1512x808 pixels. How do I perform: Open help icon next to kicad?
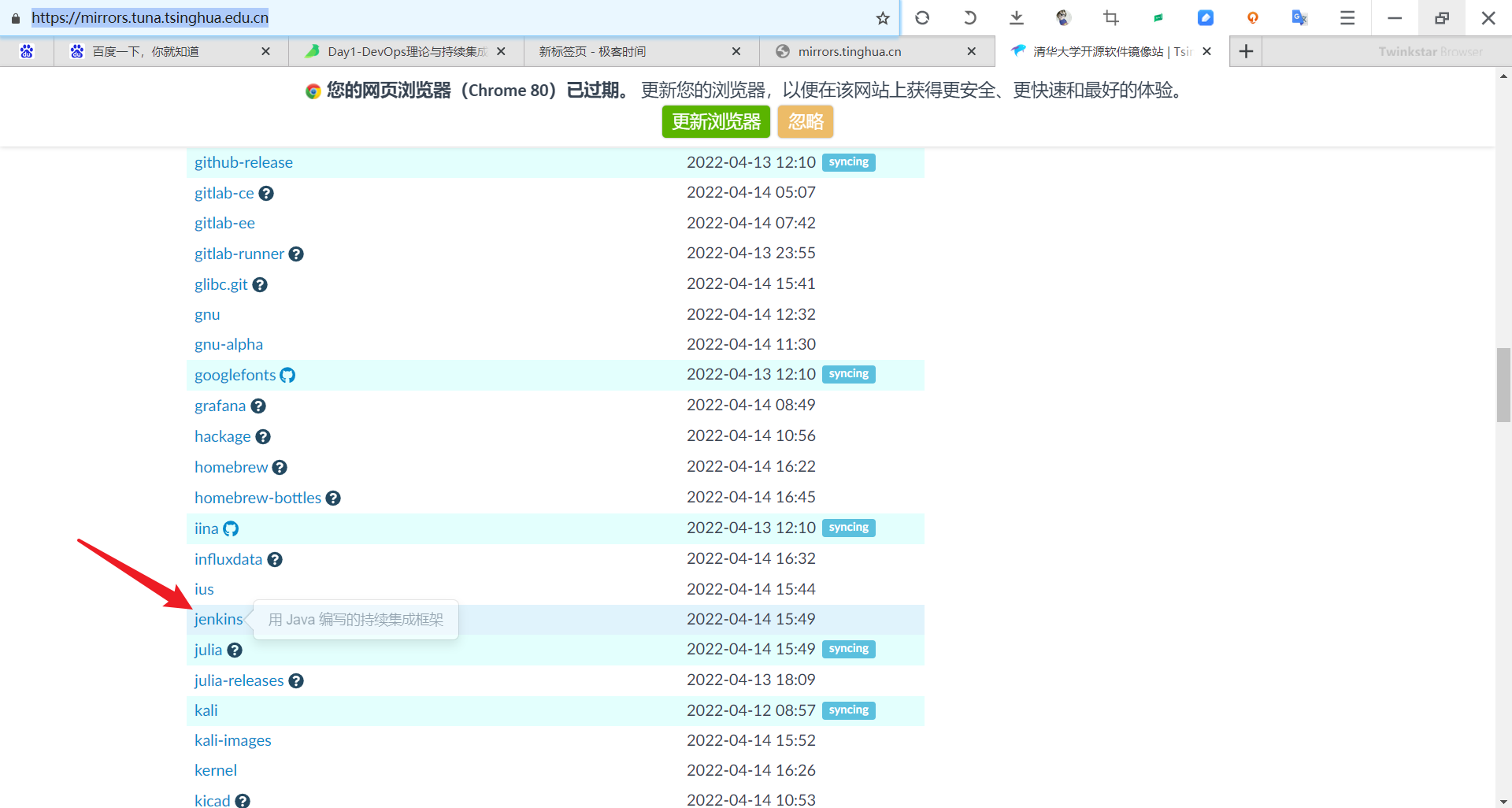[243, 800]
